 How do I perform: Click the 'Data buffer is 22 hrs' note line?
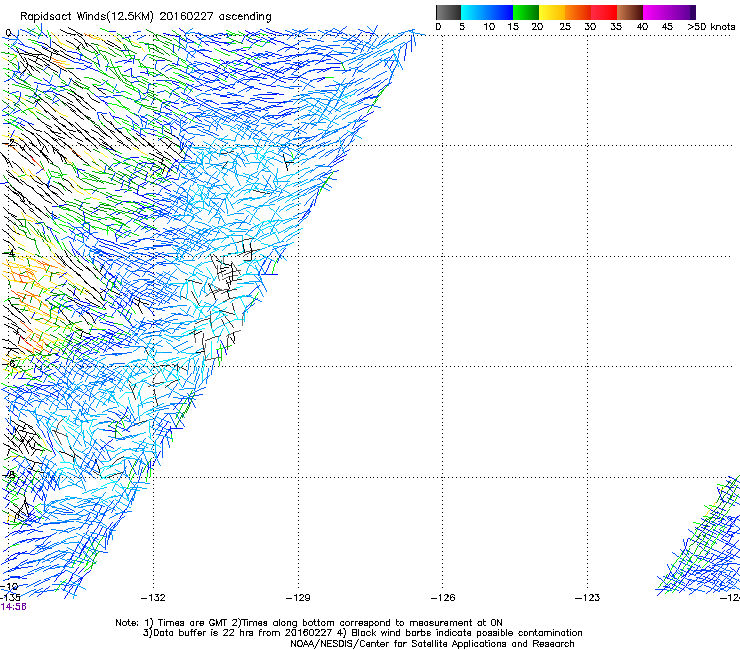362,633
